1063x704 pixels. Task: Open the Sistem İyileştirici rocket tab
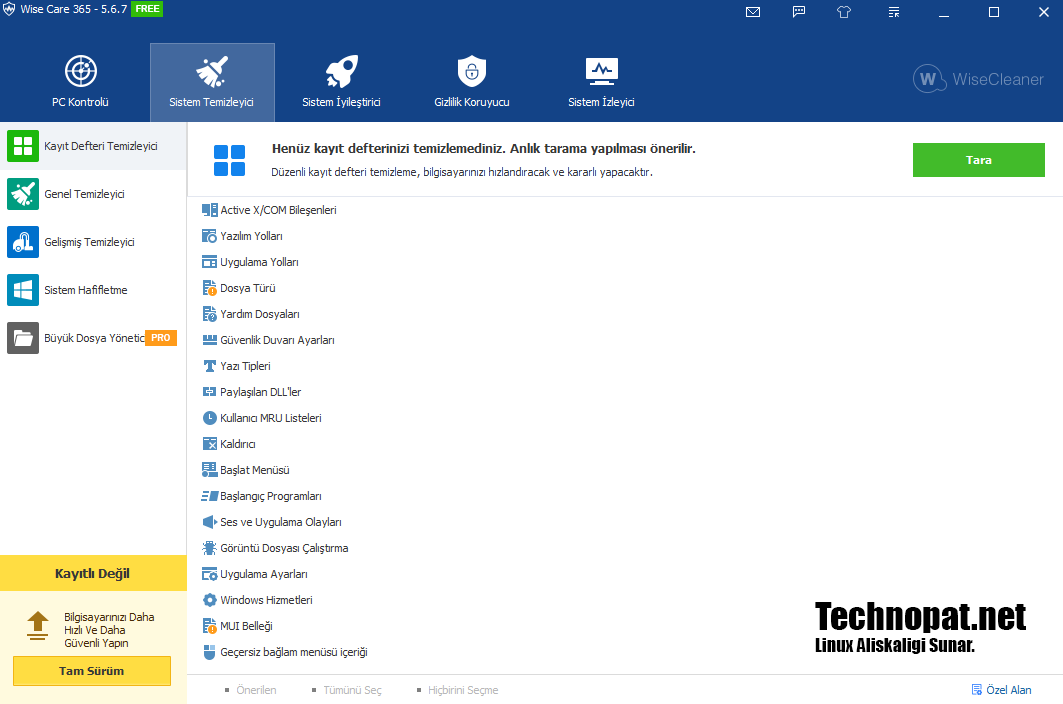coord(341,82)
